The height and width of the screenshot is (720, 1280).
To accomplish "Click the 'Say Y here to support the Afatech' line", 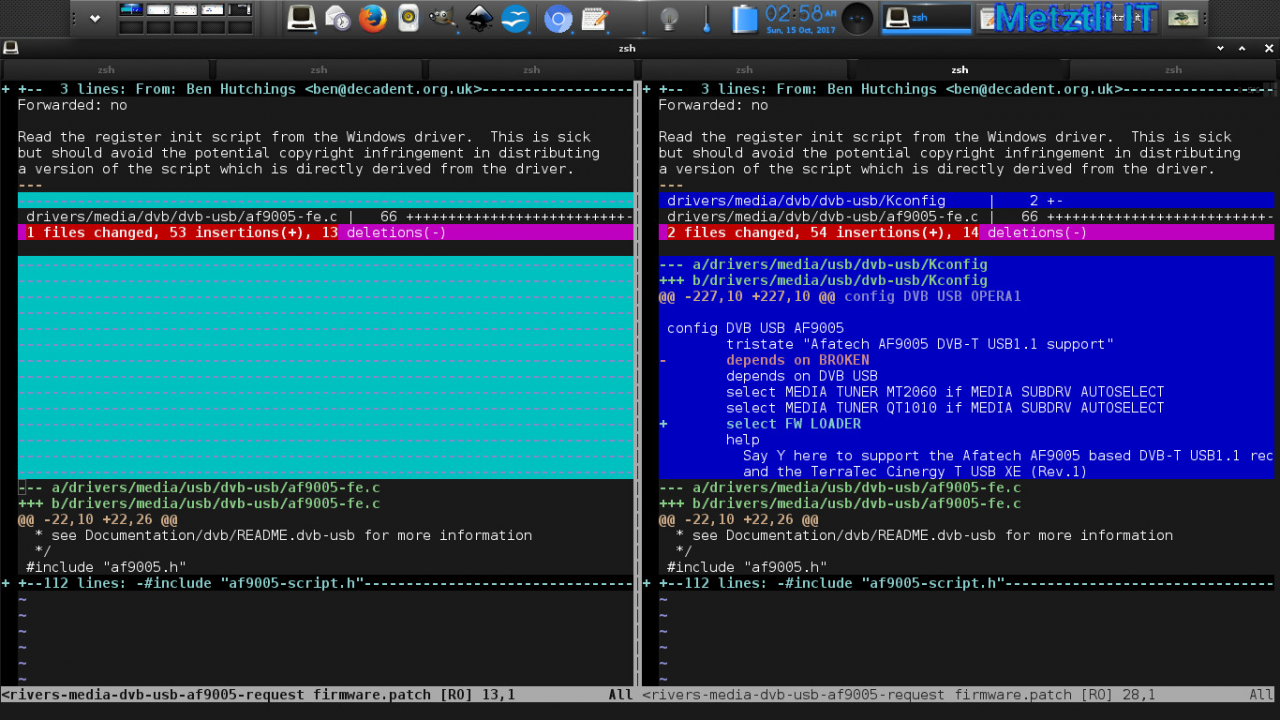I will (1008, 456).
